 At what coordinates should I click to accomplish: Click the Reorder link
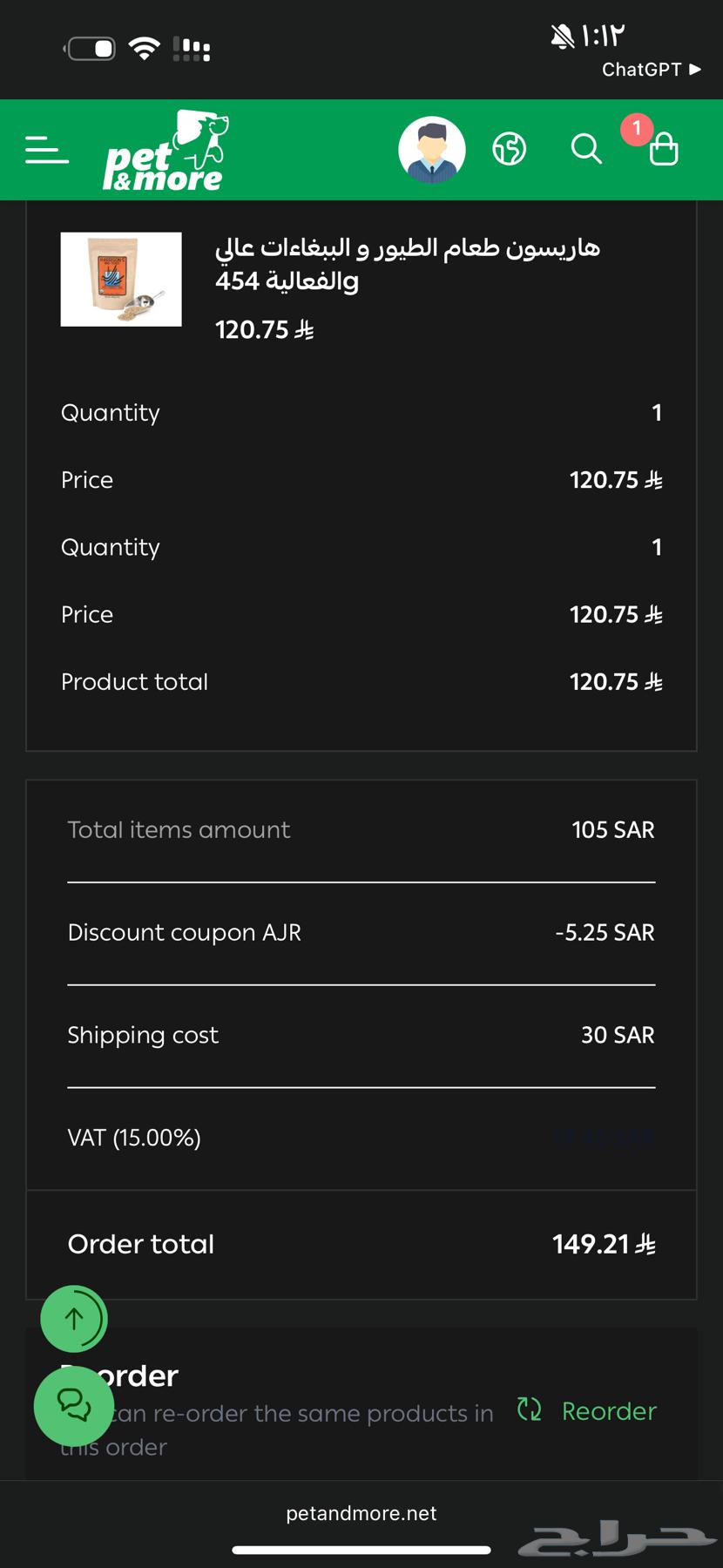coord(609,1410)
